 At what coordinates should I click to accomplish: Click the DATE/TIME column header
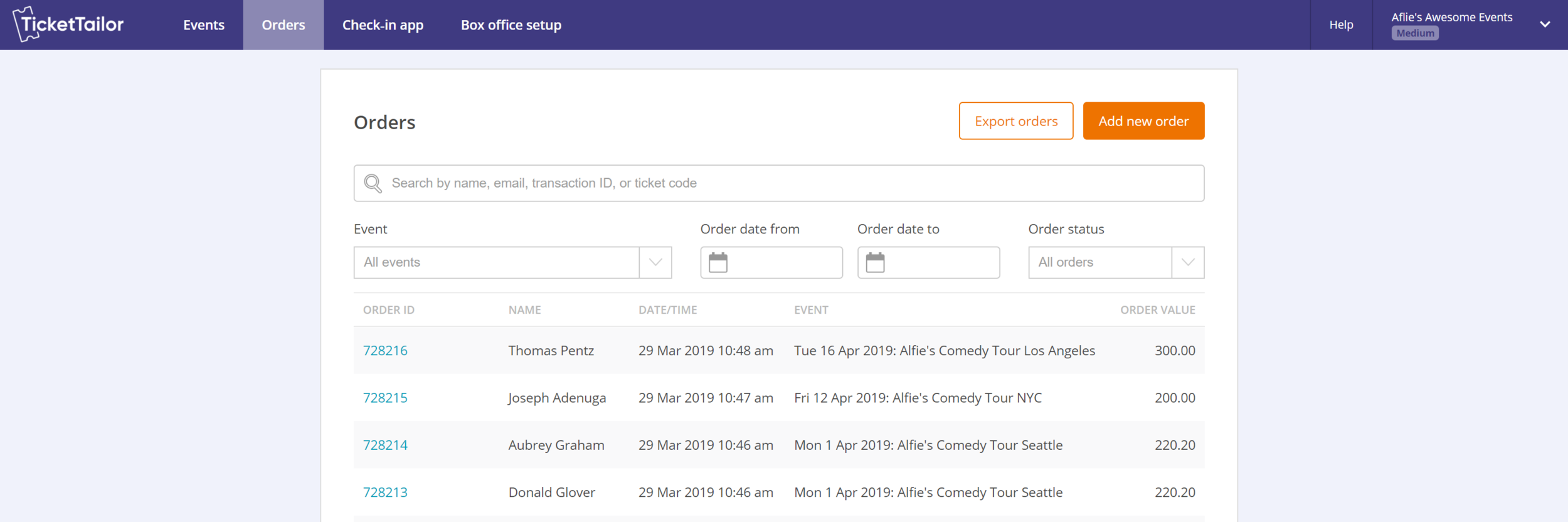click(x=668, y=310)
